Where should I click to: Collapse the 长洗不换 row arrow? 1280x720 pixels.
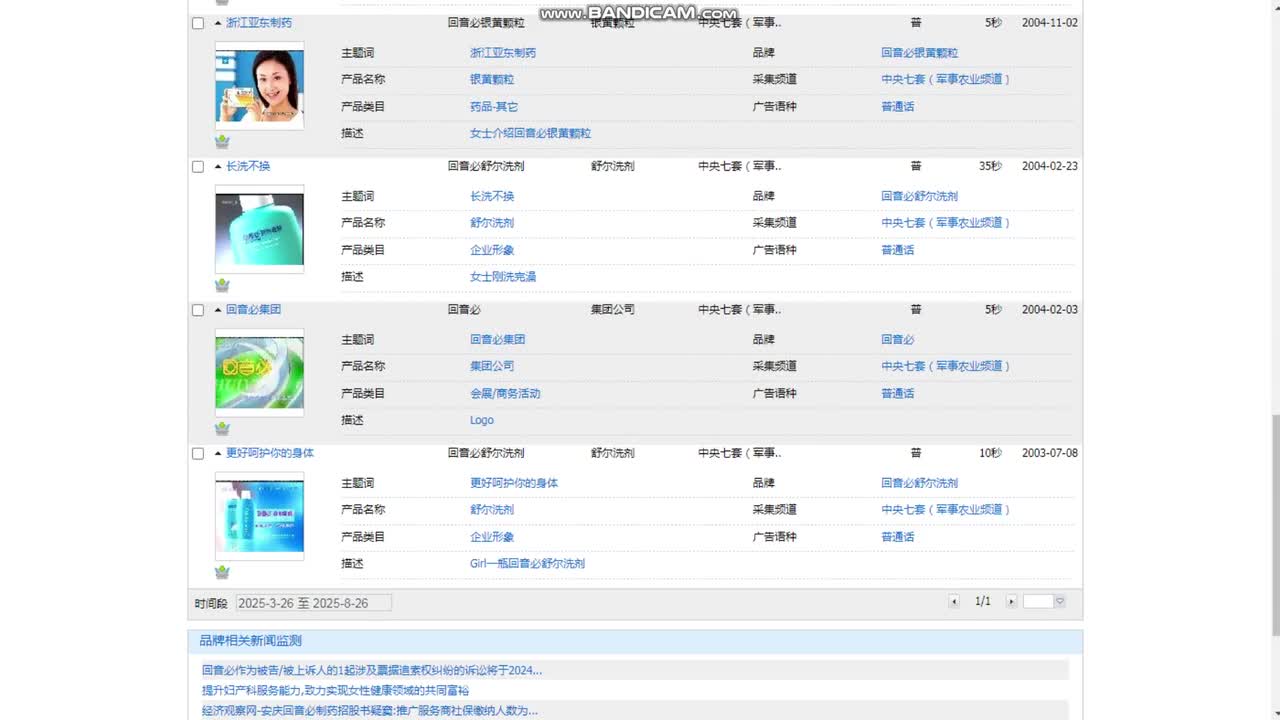click(x=218, y=166)
